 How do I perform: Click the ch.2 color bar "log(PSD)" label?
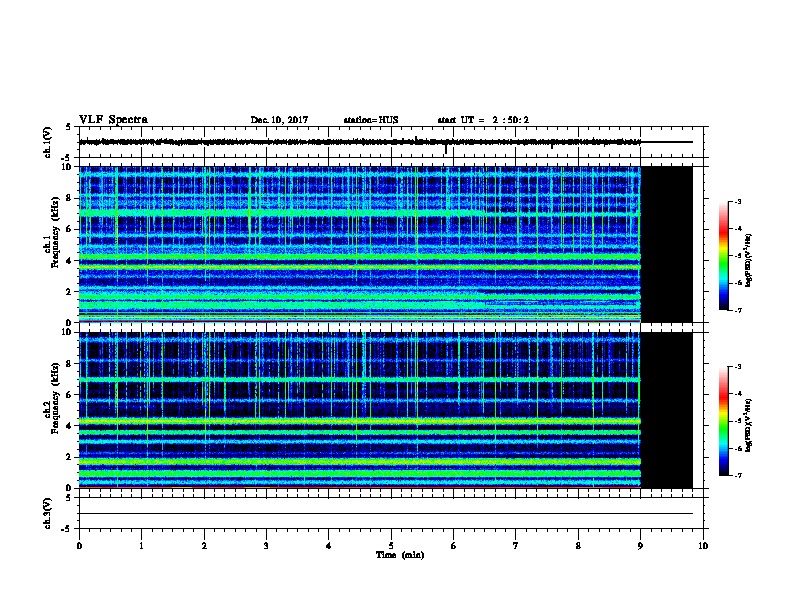[x=748, y=425]
